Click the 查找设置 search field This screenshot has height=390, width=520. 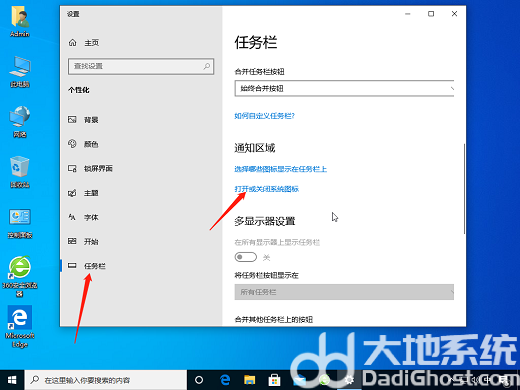tap(141, 66)
